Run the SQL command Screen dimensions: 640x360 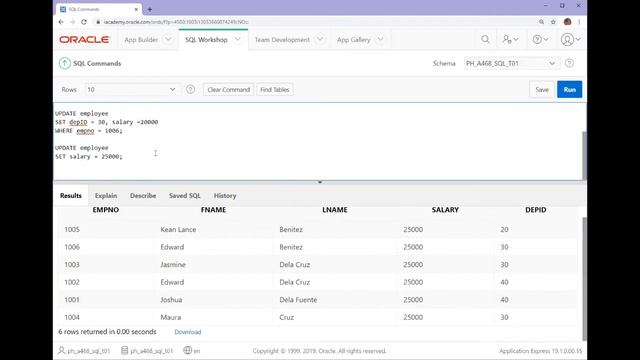(x=569, y=89)
